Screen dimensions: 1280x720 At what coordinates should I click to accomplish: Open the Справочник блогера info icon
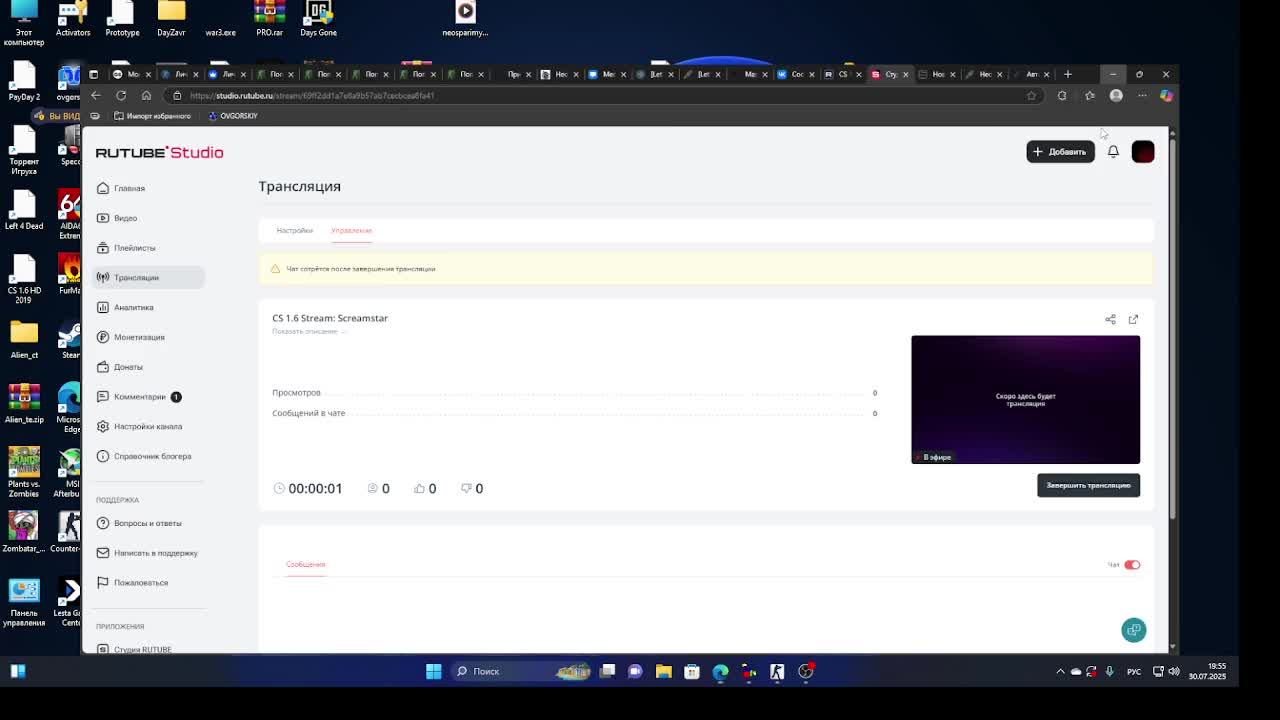(103, 456)
